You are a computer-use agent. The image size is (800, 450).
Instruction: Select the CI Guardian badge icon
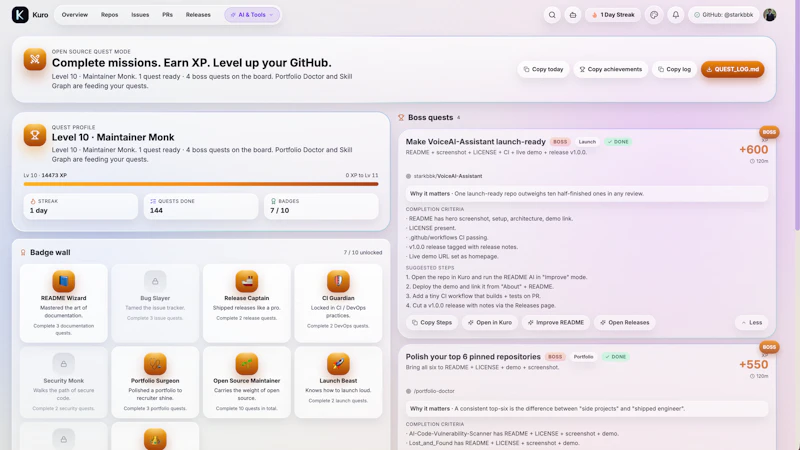tap(338, 281)
